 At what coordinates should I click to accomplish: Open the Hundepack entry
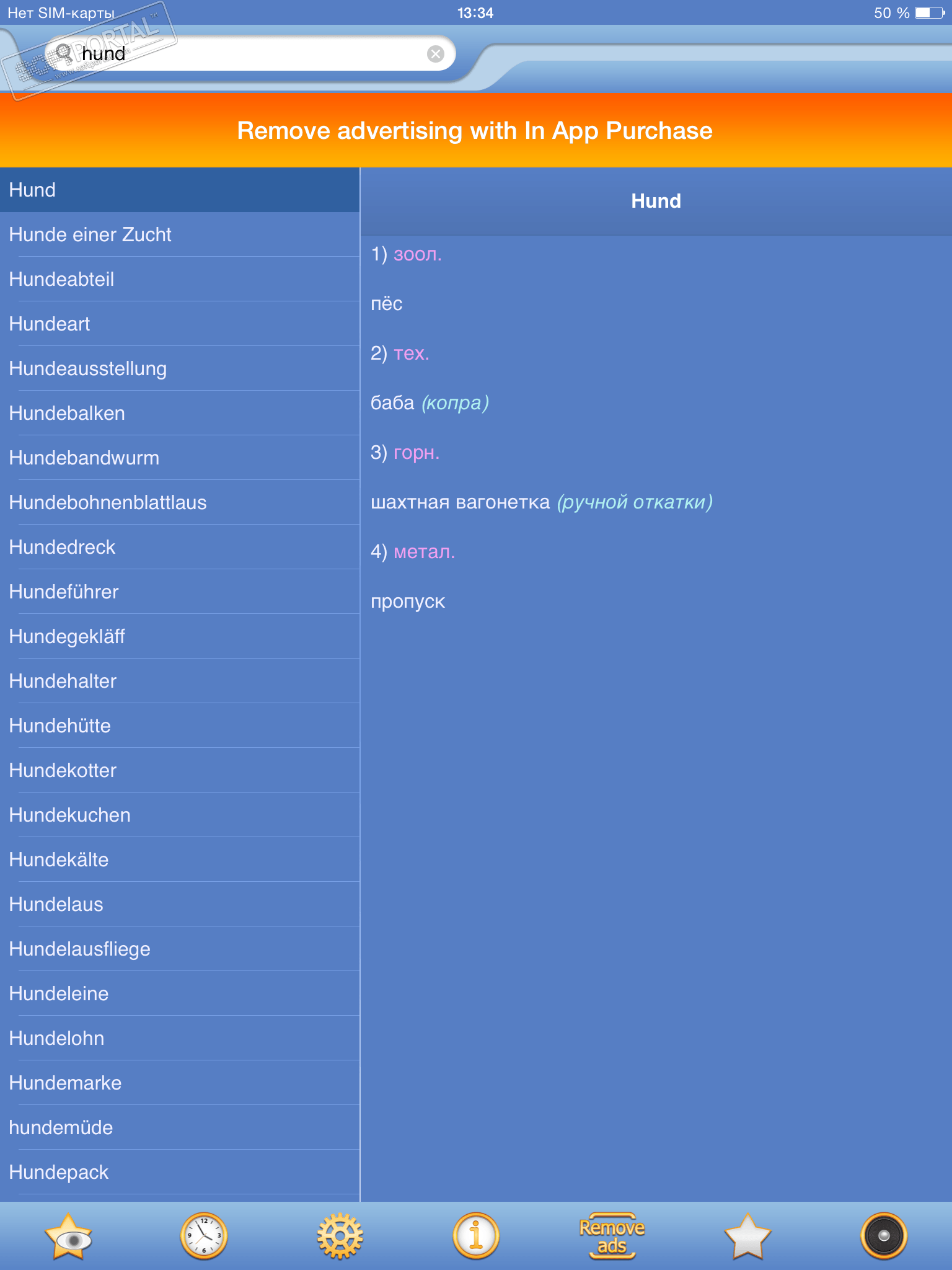[x=180, y=1172]
